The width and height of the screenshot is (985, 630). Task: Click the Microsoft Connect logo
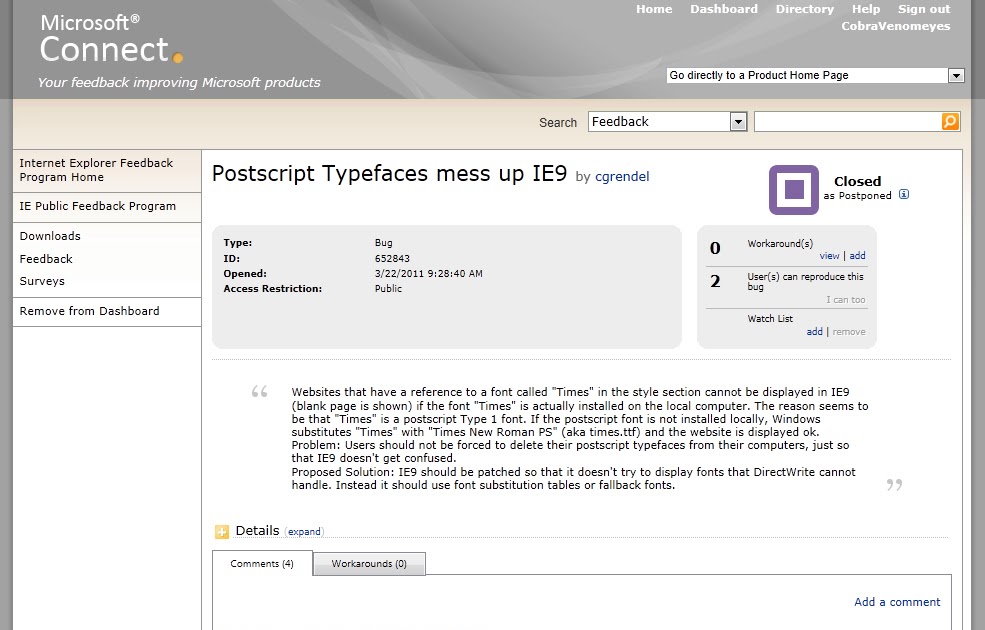(x=111, y=40)
